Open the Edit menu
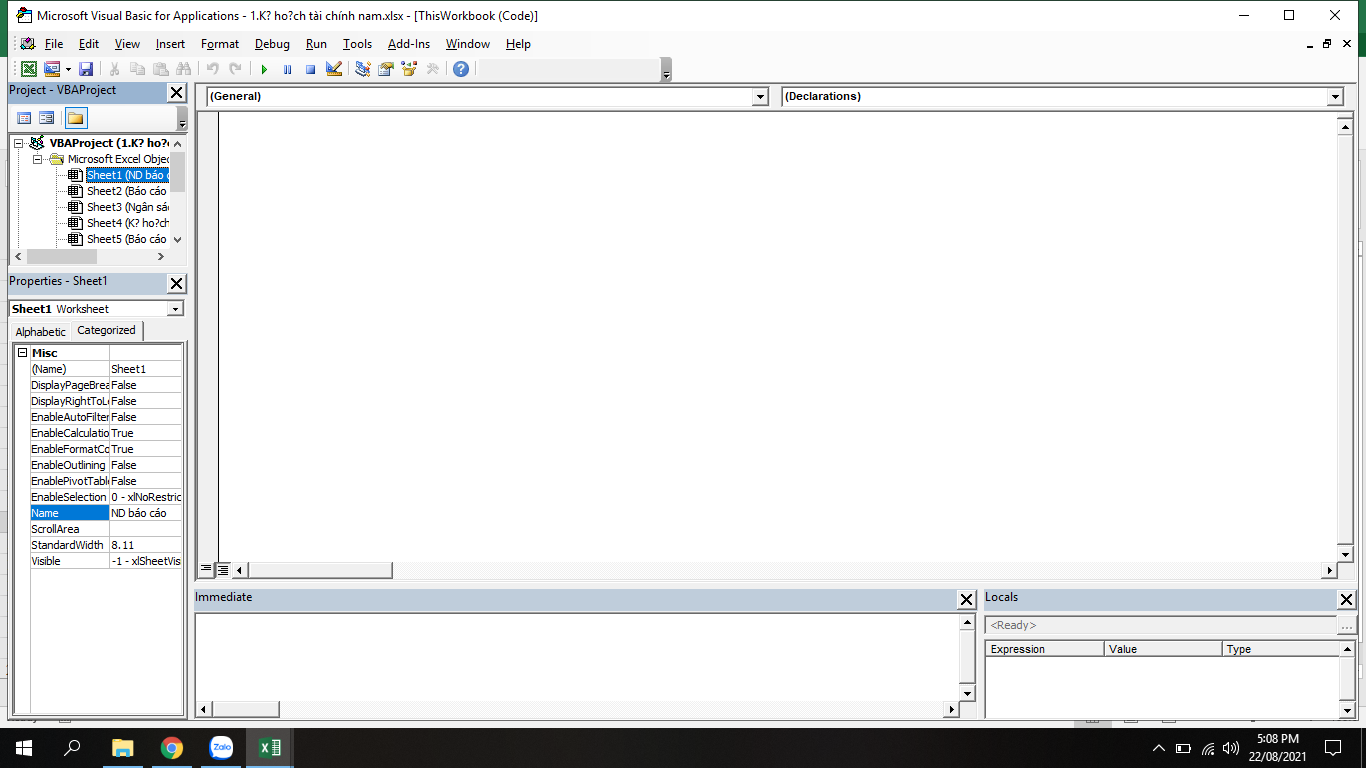The width and height of the screenshot is (1366, 768). pos(89,44)
